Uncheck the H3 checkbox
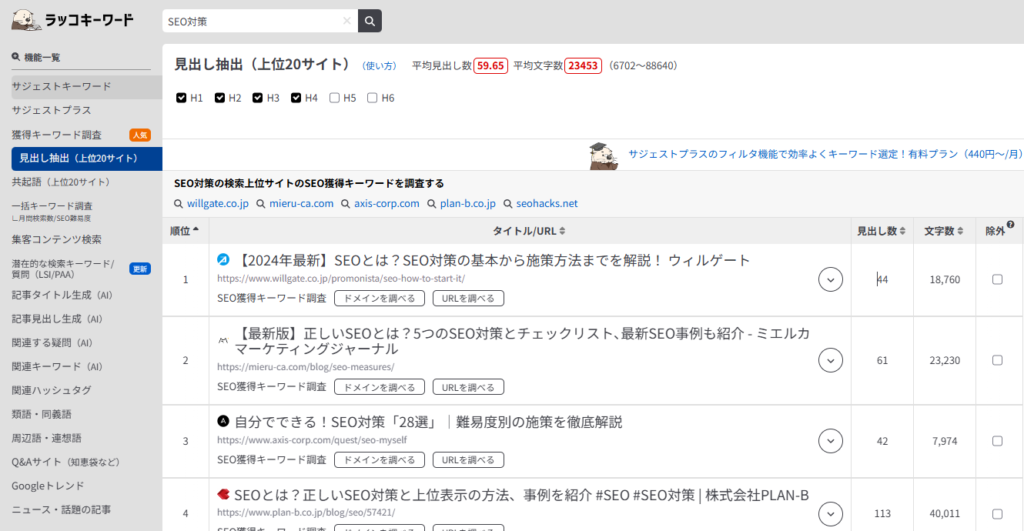 pos(257,98)
